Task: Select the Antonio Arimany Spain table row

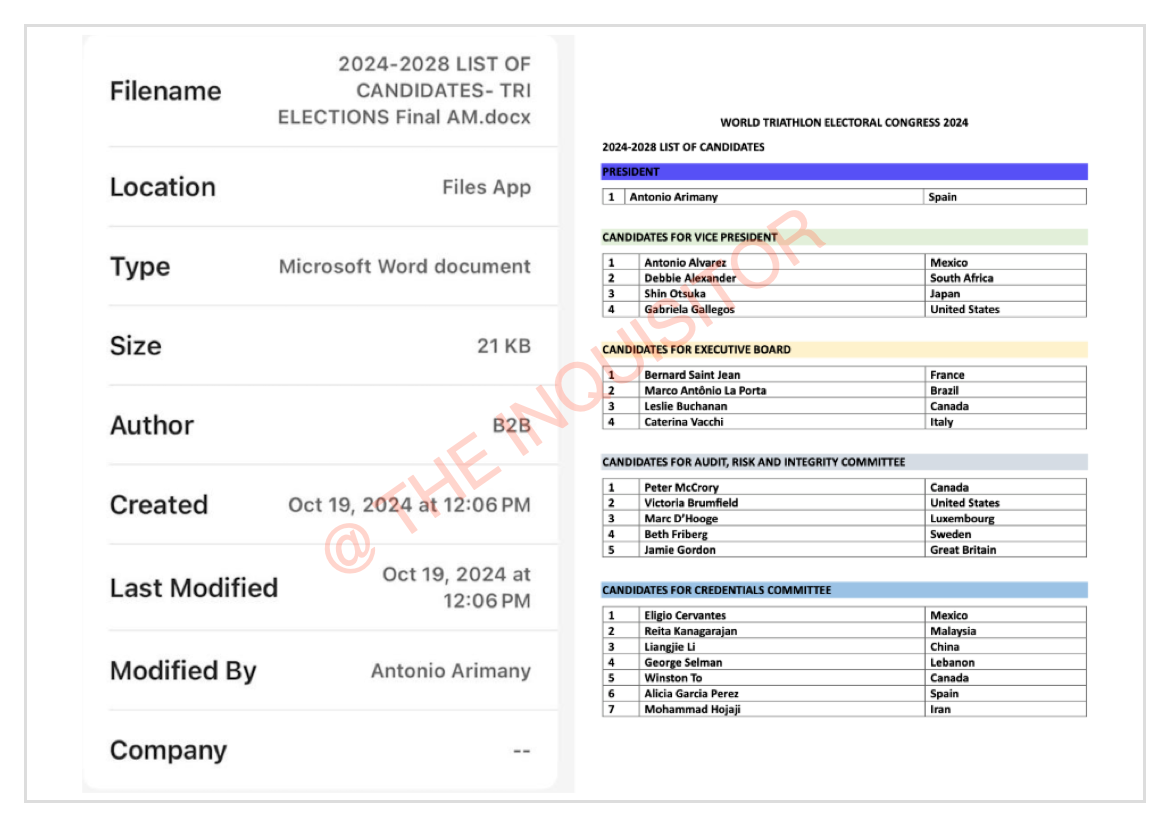Action: (x=844, y=197)
